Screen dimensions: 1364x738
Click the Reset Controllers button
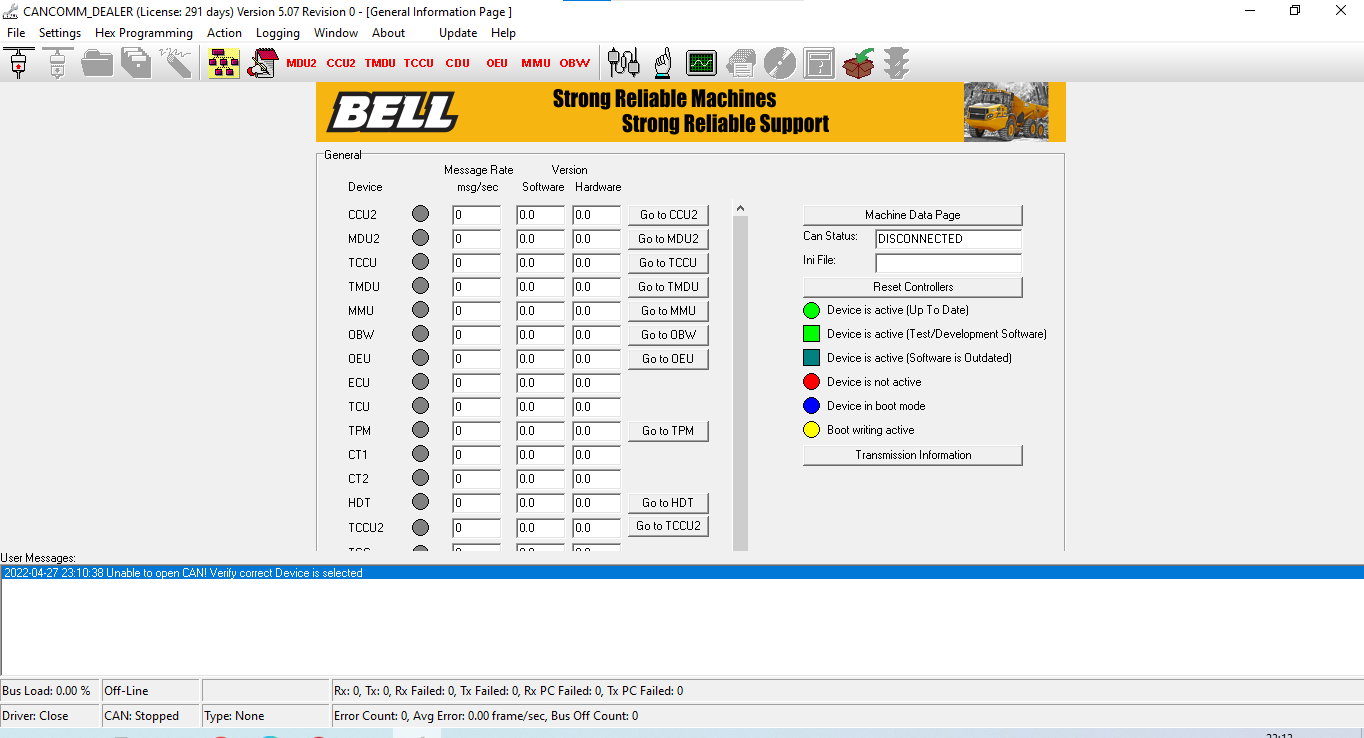pos(912,287)
